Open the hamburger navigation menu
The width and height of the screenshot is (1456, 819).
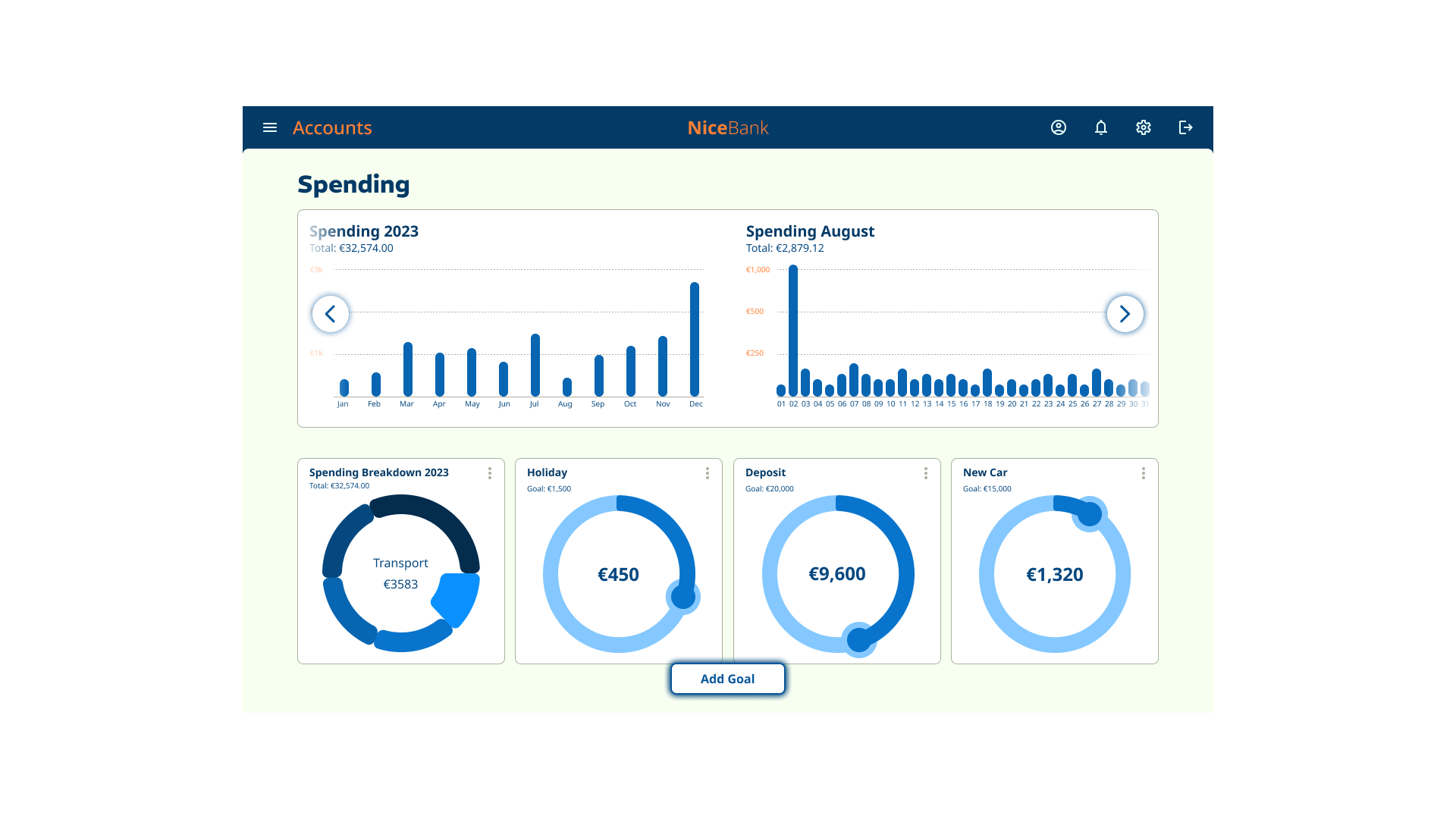pos(269,127)
